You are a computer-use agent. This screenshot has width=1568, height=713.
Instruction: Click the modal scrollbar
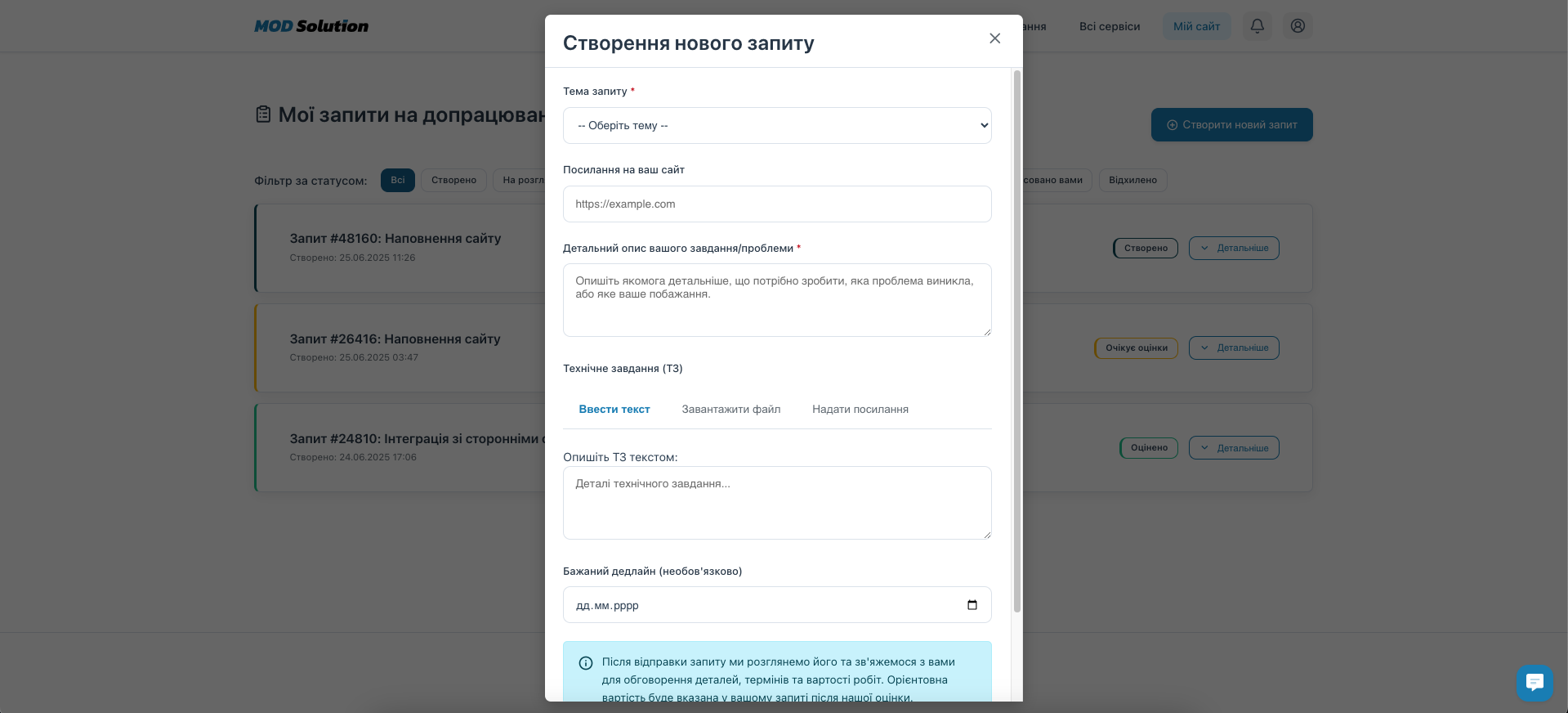tap(1017, 341)
